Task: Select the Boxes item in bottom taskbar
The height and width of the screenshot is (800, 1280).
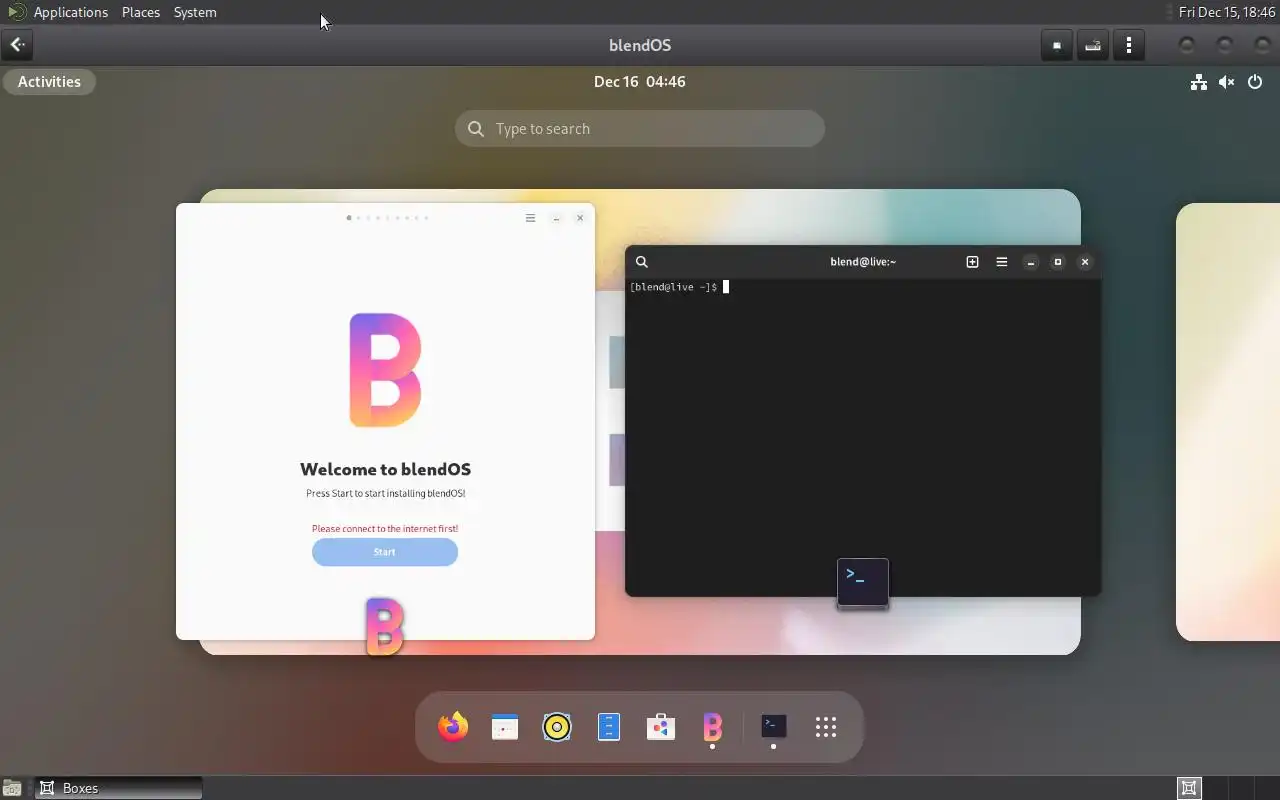Action: point(119,788)
